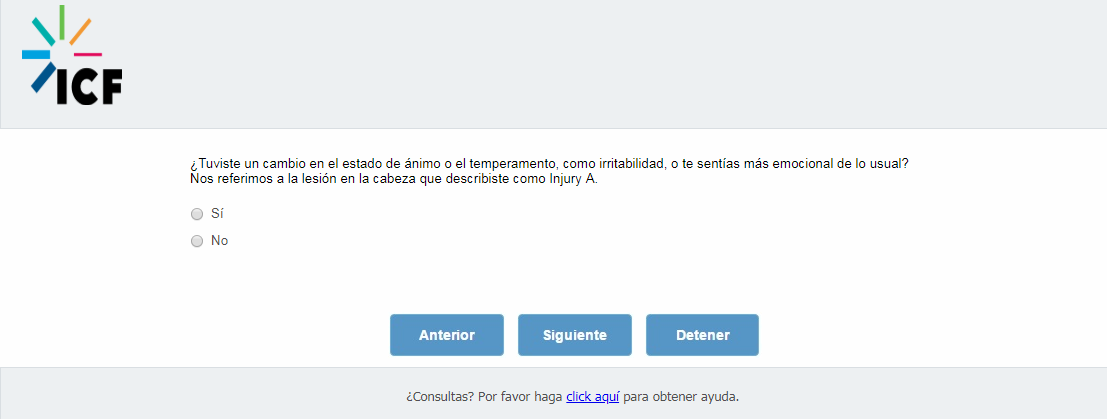Choose the Sí answer label text
Screen dimensions: 1107x419
point(217,213)
